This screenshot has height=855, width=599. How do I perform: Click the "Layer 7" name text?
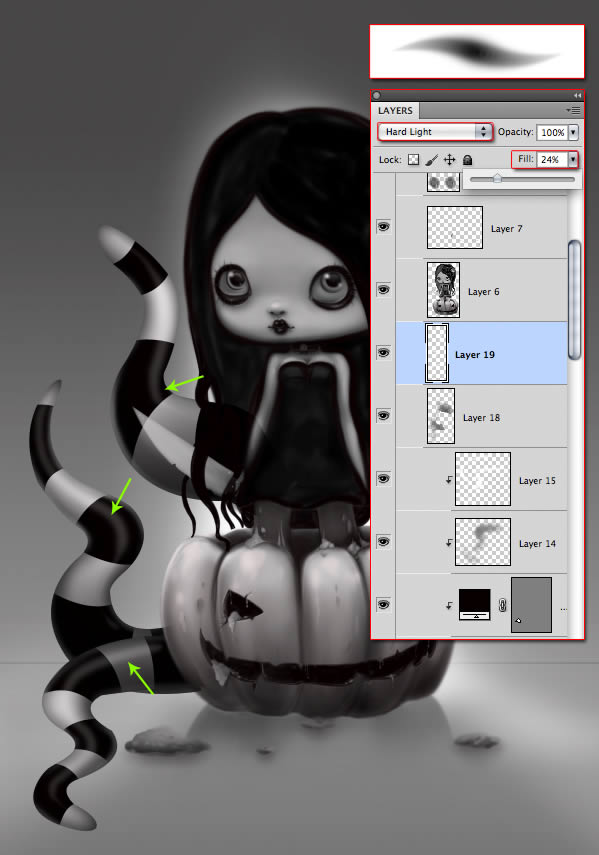[506, 229]
